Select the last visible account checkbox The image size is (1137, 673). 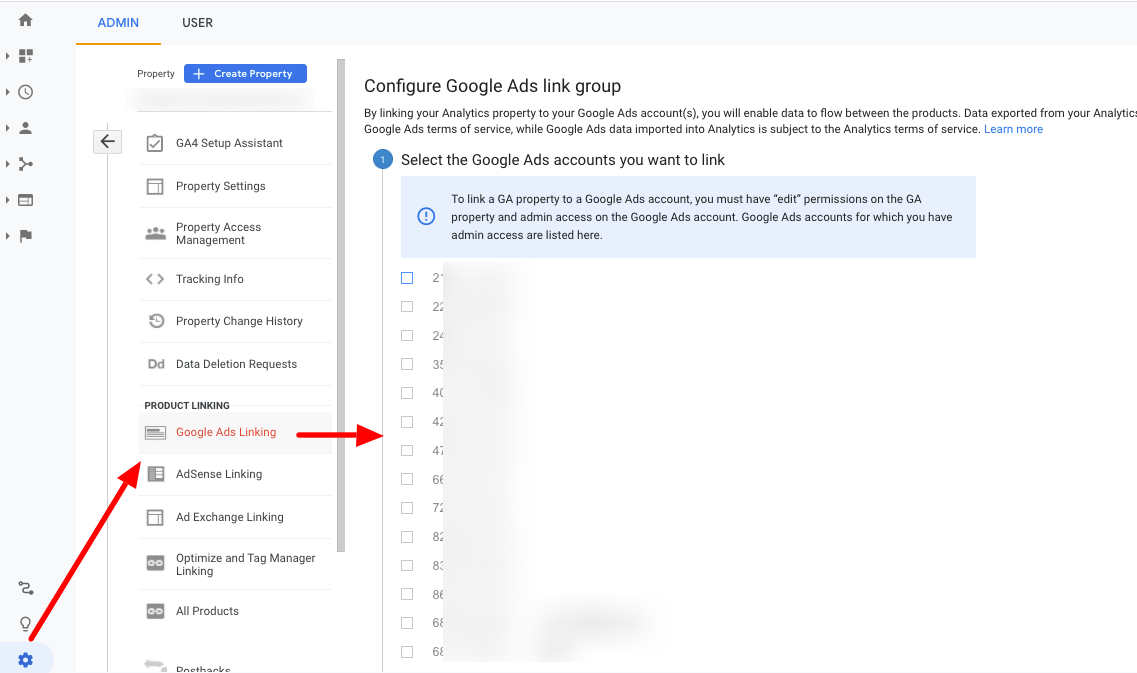tap(407, 651)
